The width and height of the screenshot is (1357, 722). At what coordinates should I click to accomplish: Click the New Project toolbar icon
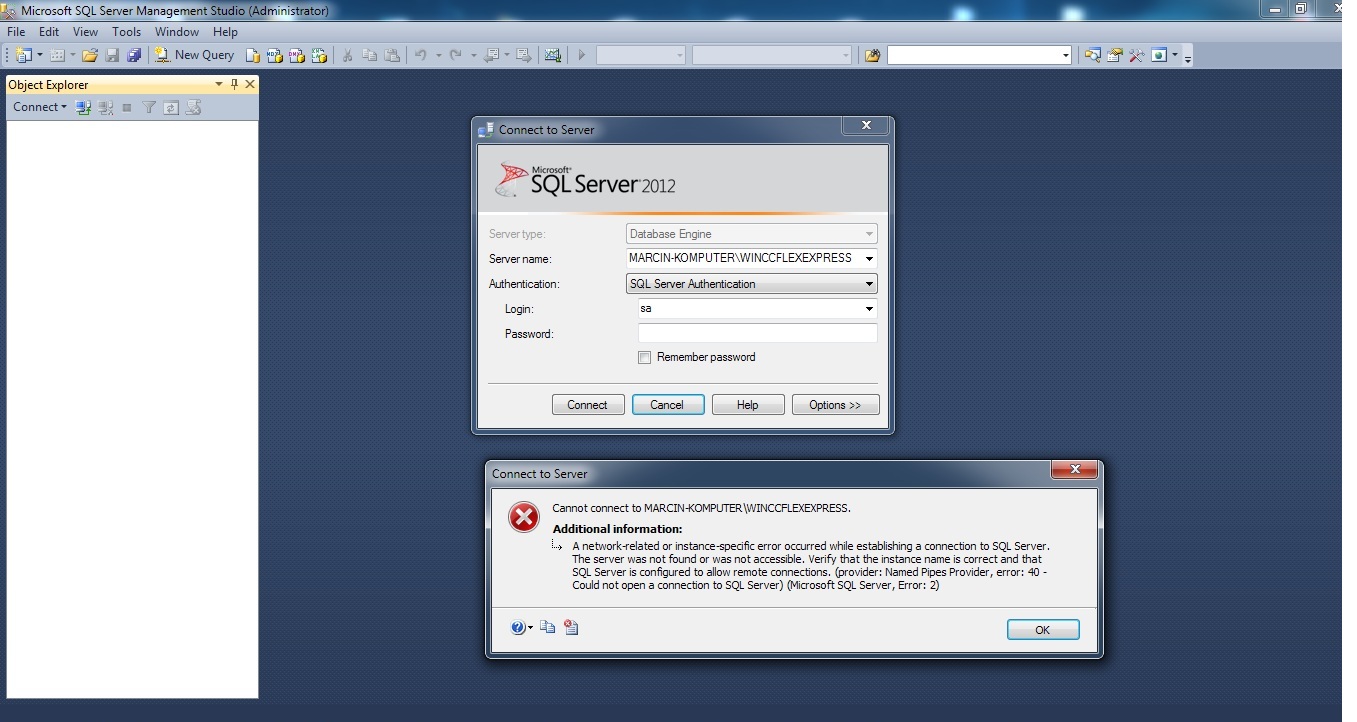coord(23,55)
